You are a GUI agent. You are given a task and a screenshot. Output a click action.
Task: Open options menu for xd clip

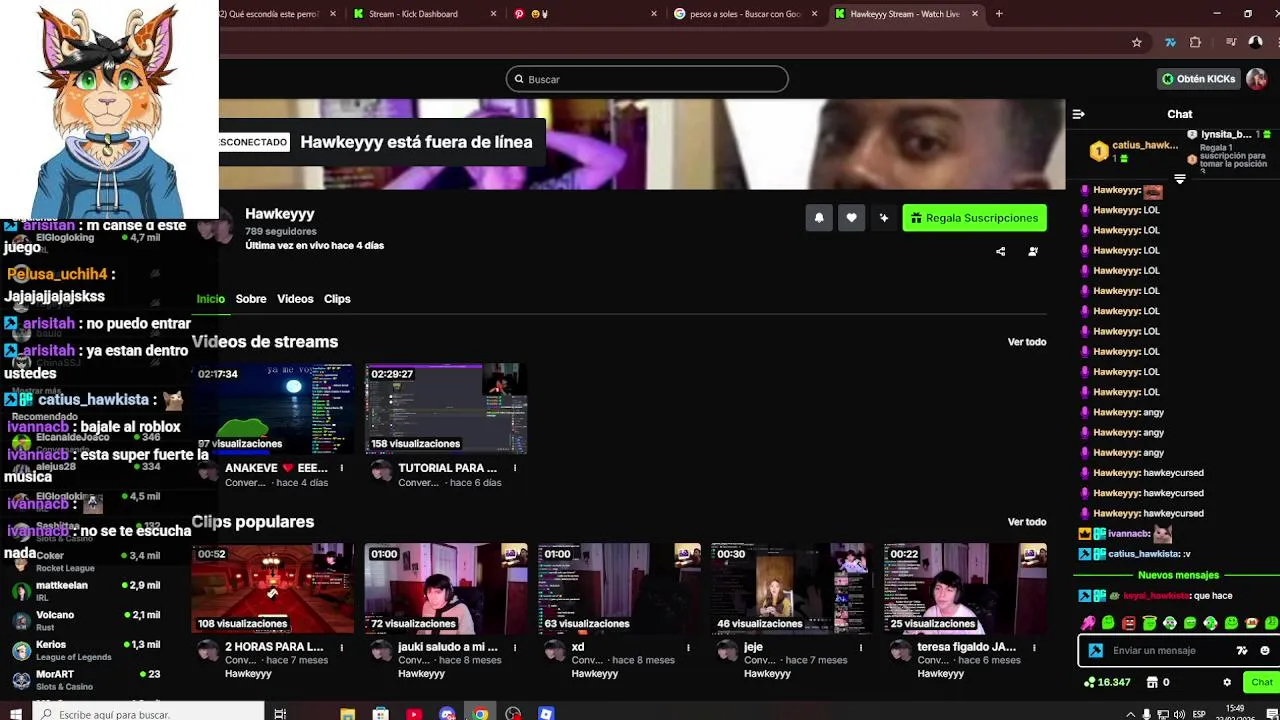(688, 648)
